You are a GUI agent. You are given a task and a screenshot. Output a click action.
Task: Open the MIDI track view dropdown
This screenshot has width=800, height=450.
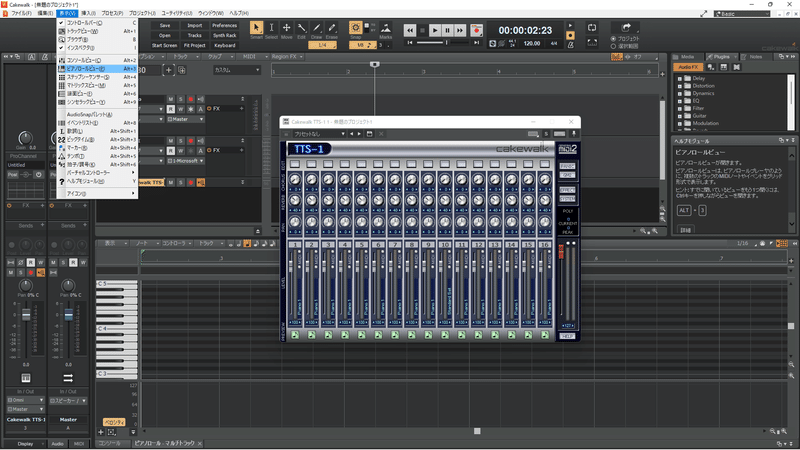254,57
